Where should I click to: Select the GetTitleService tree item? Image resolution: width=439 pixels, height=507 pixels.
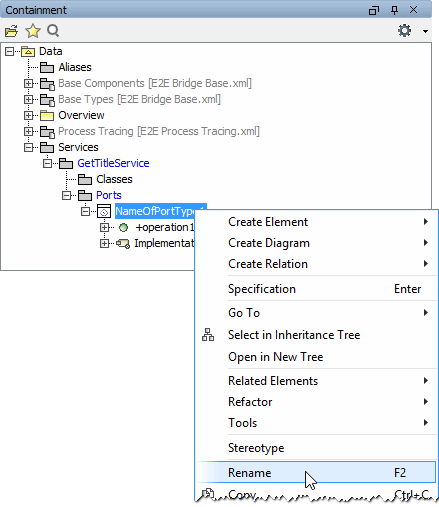click(113, 163)
